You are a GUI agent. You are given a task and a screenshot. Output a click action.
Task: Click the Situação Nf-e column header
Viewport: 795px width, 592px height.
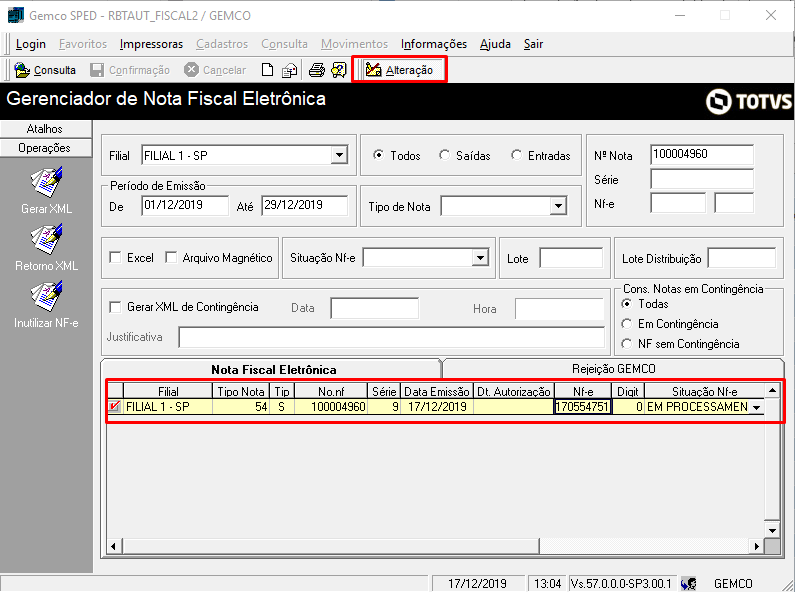[x=705, y=391]
